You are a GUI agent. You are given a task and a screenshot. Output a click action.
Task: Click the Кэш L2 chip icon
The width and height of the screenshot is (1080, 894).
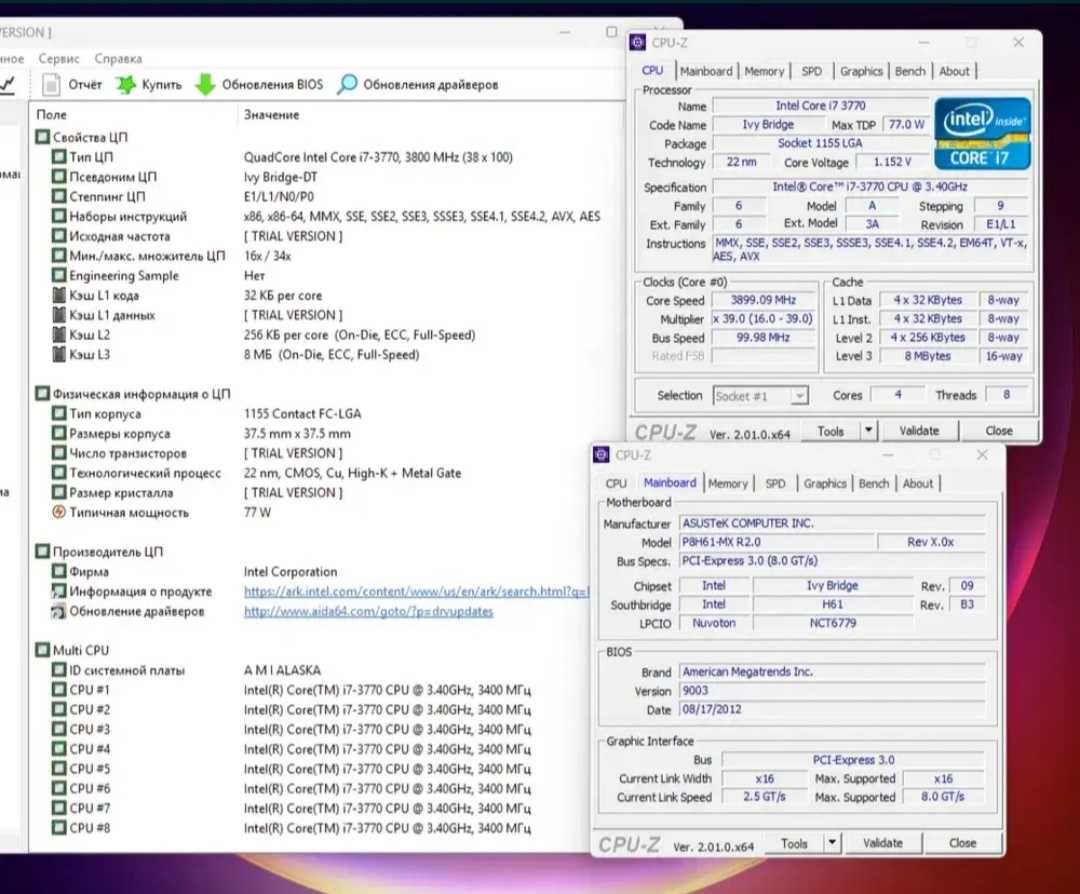pos(59,334)
